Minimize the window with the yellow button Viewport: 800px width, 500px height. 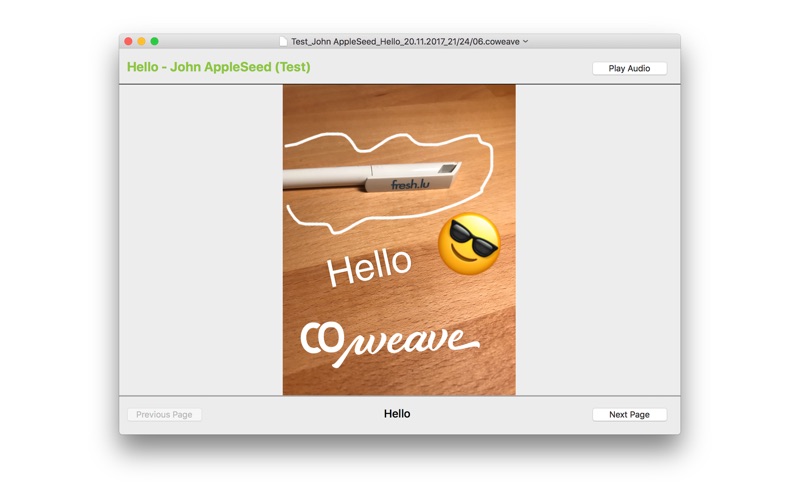141,41
